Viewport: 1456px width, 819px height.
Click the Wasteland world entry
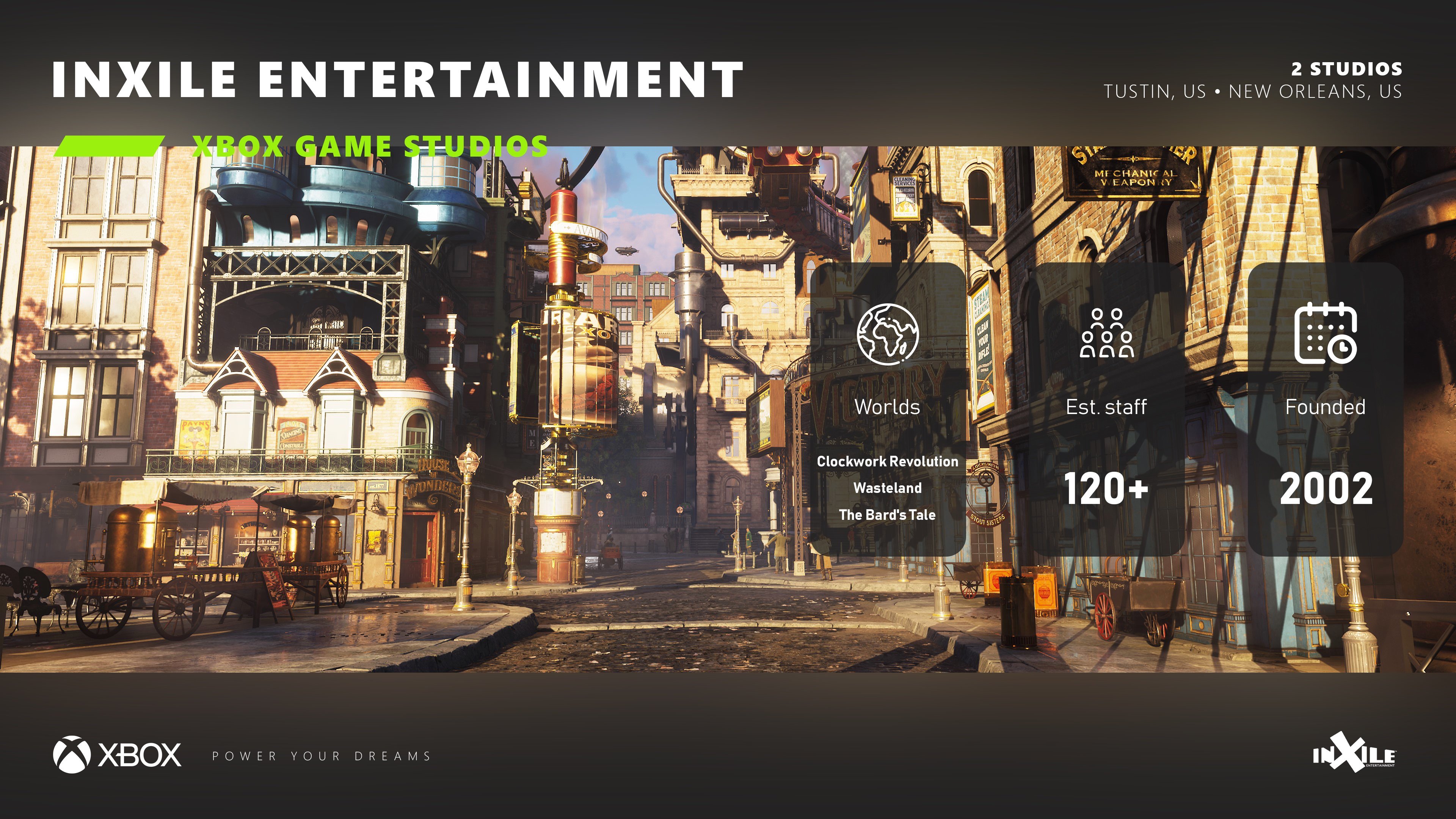(x=887, y=488)
